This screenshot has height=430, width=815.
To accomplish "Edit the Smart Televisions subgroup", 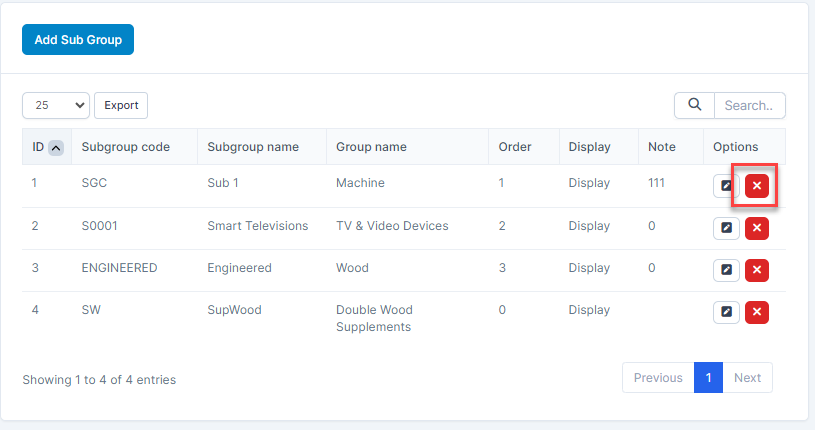I will [726, 228].
